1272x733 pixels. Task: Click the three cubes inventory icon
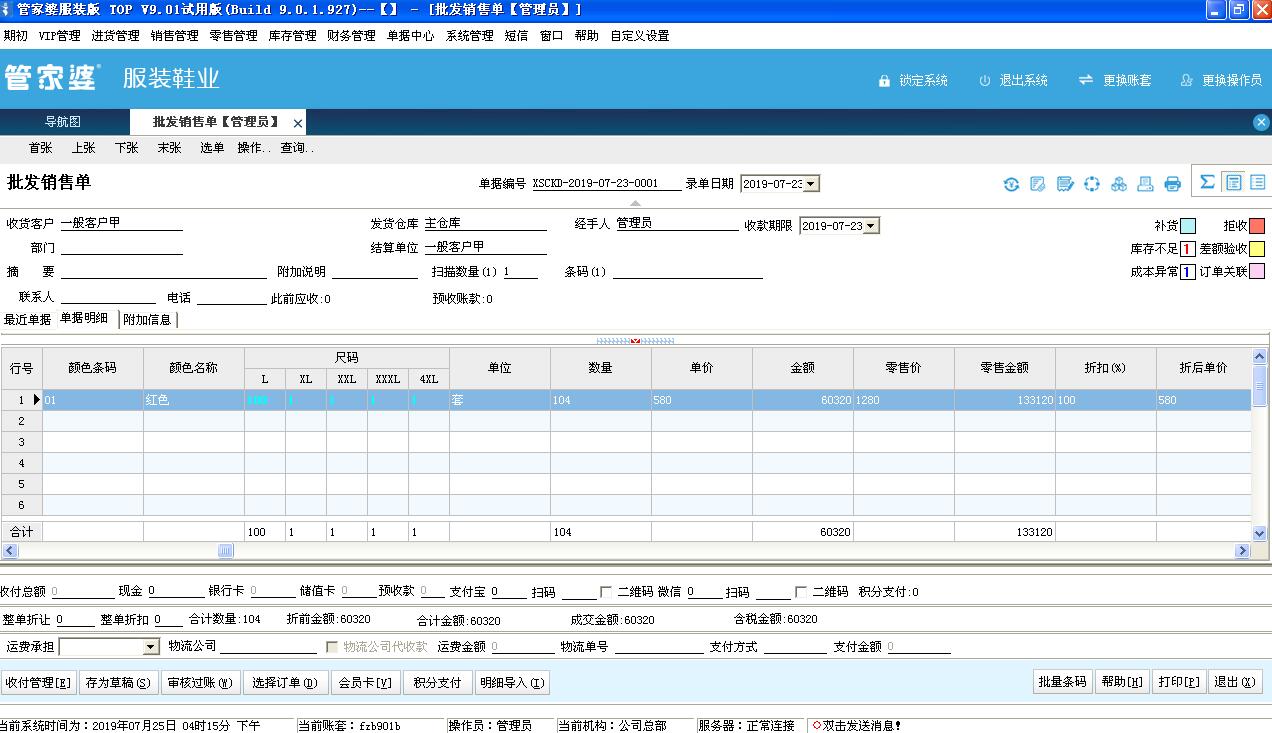click(1119, 184)
